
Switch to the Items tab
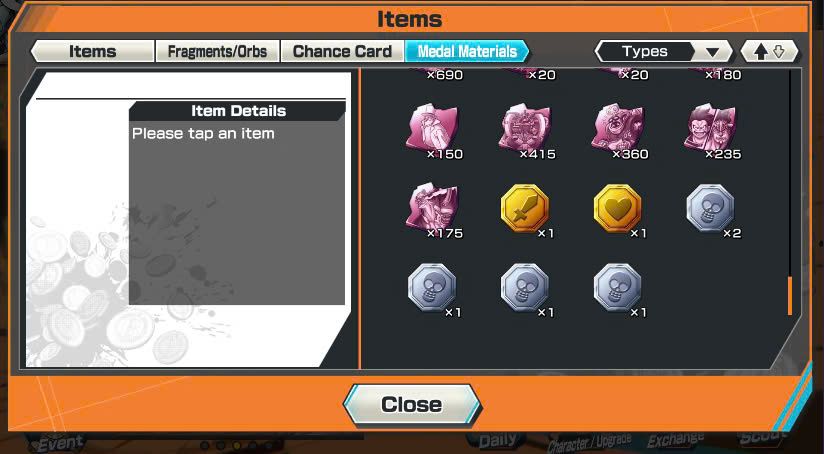(x=92, y=51)
